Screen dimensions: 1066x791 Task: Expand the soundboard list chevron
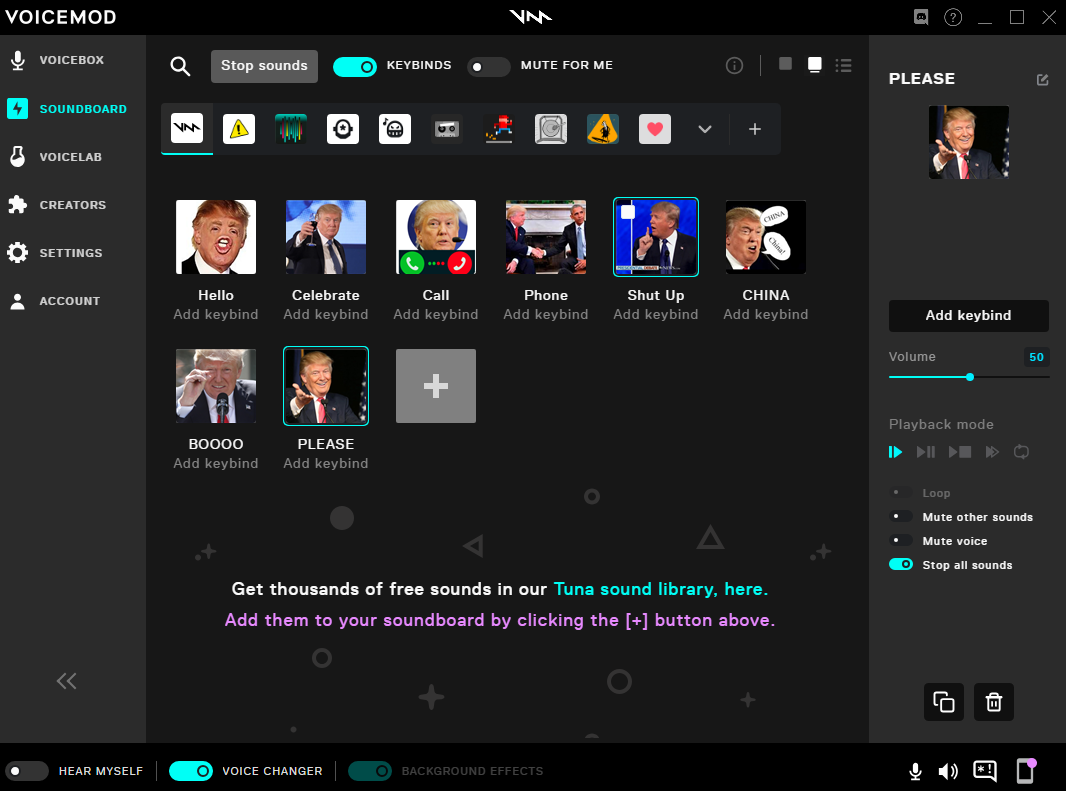tap(705, 129)
